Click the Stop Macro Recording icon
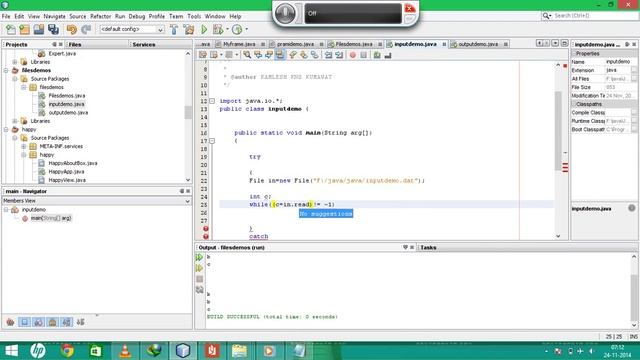The image size is (640, 360). tap(364, 55)
